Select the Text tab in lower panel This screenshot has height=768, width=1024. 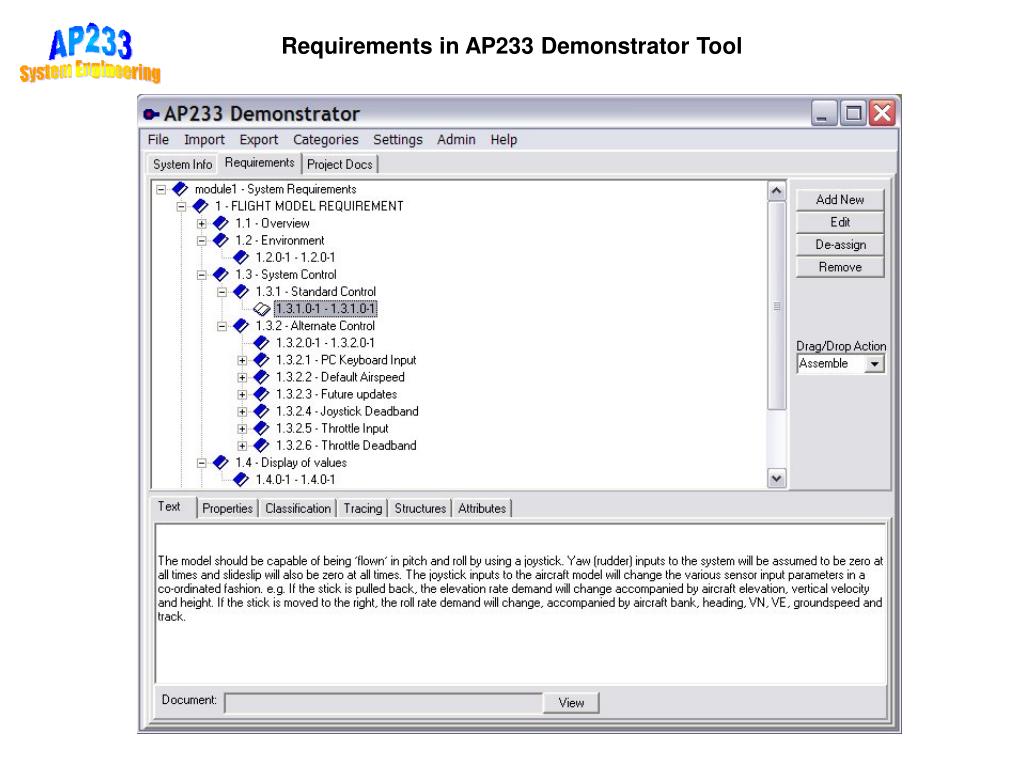(172, 507)
